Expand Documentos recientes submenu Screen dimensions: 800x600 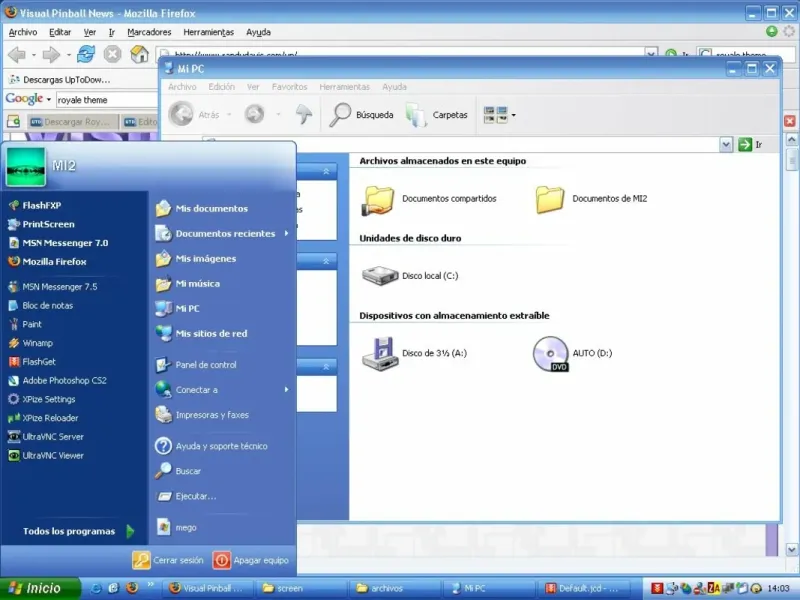pyautogui.click(x=287, y=233)
